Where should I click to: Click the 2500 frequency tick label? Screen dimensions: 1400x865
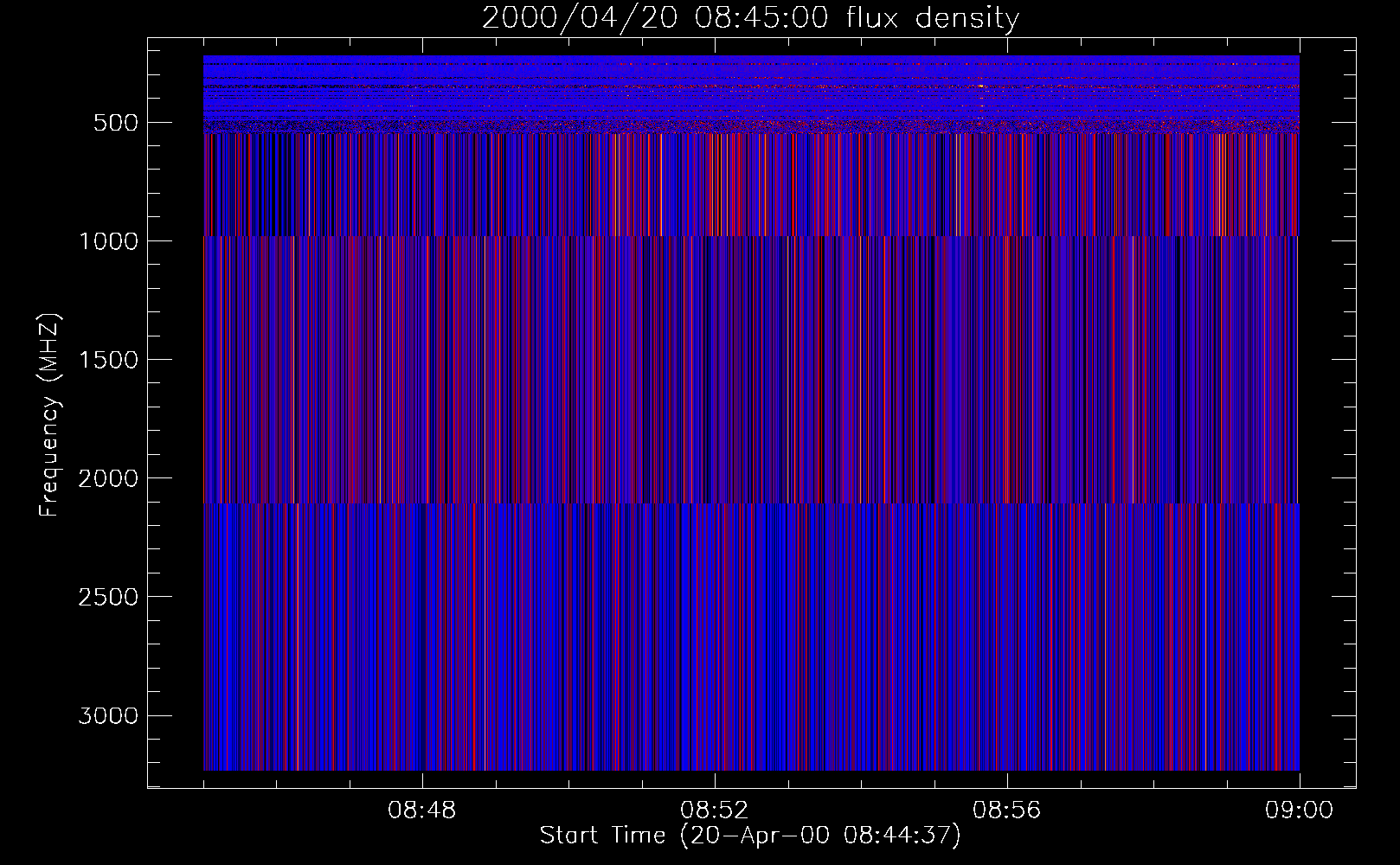108,597
